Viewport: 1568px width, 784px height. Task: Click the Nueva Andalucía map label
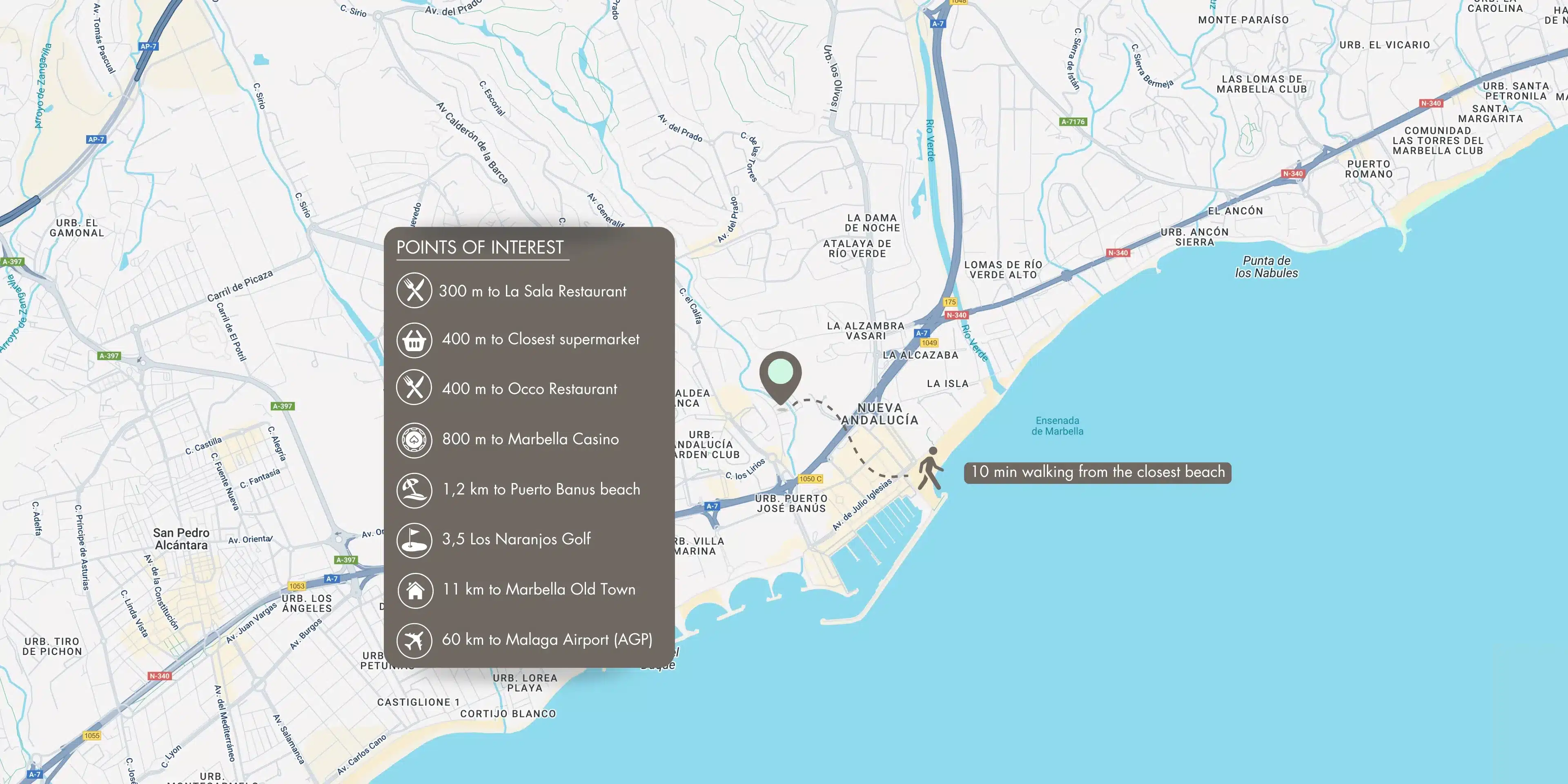tap(880, 414)
